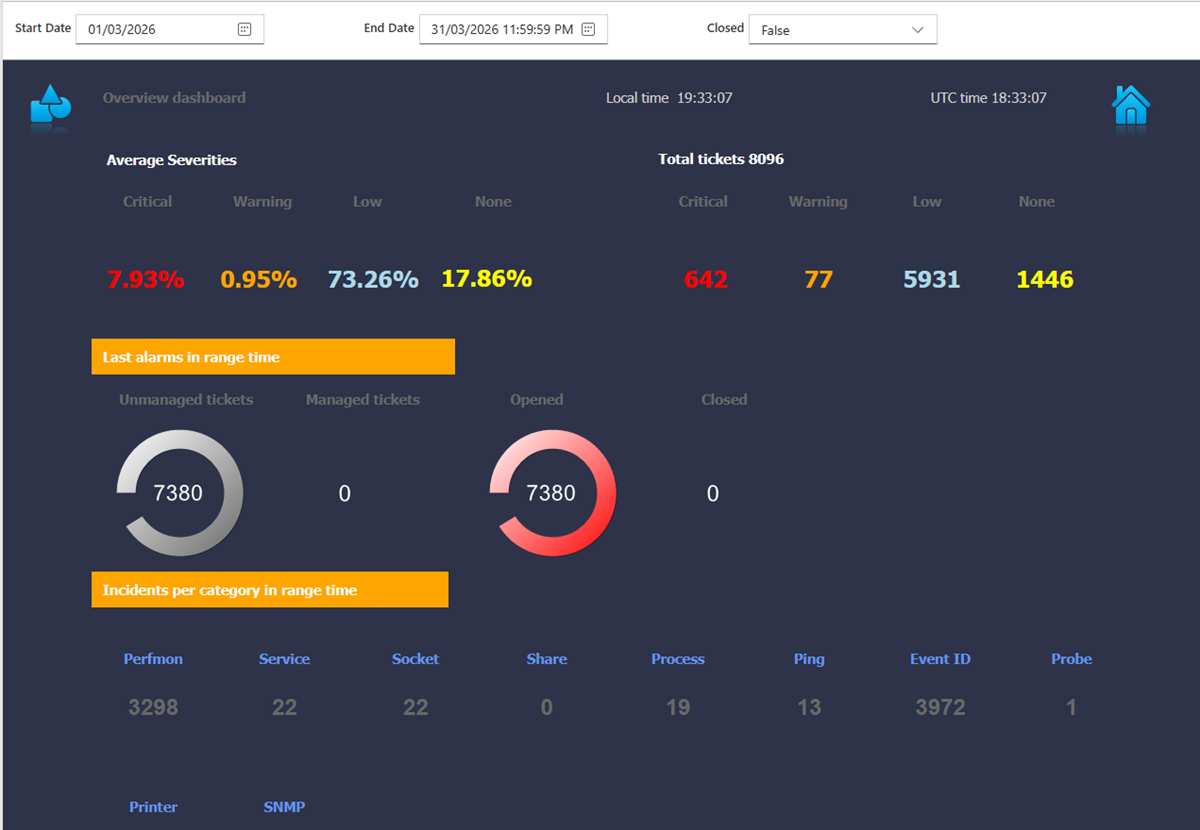Expand the Closed dropdown arrow

917,30
